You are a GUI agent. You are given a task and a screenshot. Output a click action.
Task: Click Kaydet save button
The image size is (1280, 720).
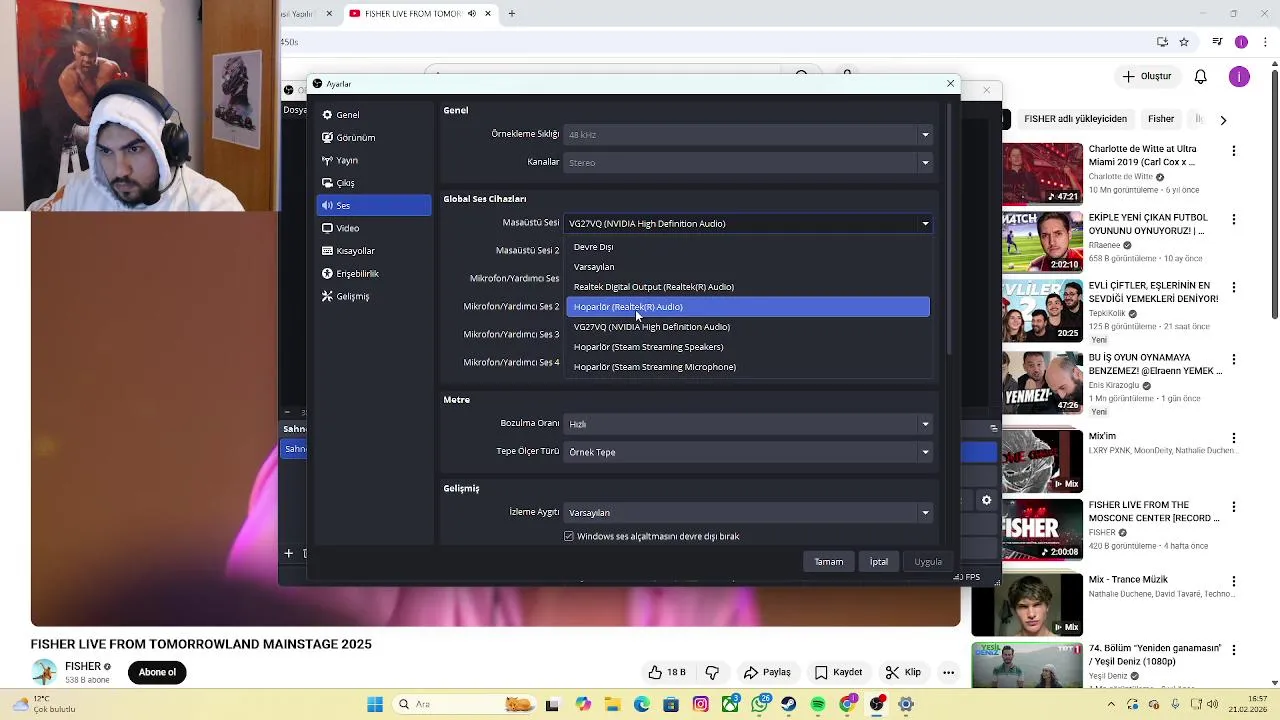tap(838, 673)
